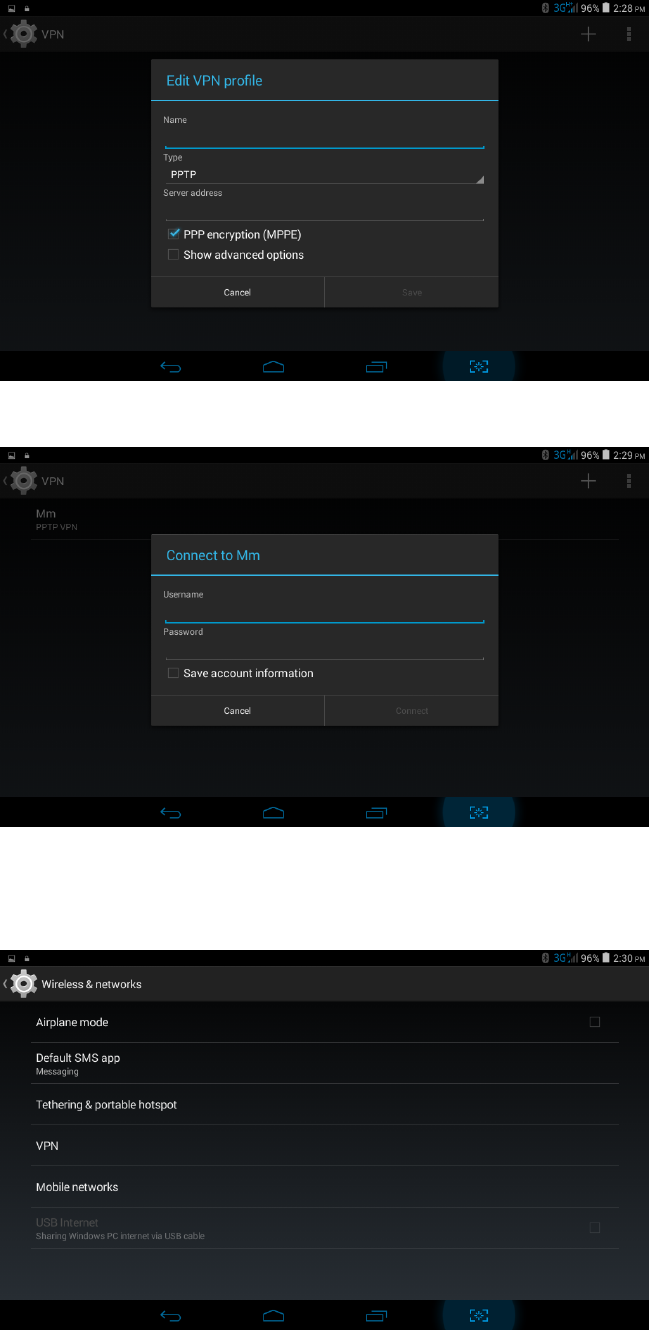Tap back navigation arrow on Wireless & networks screen
The width and height of the screenshot is (649, 1330).
[x=171, y=1316]
